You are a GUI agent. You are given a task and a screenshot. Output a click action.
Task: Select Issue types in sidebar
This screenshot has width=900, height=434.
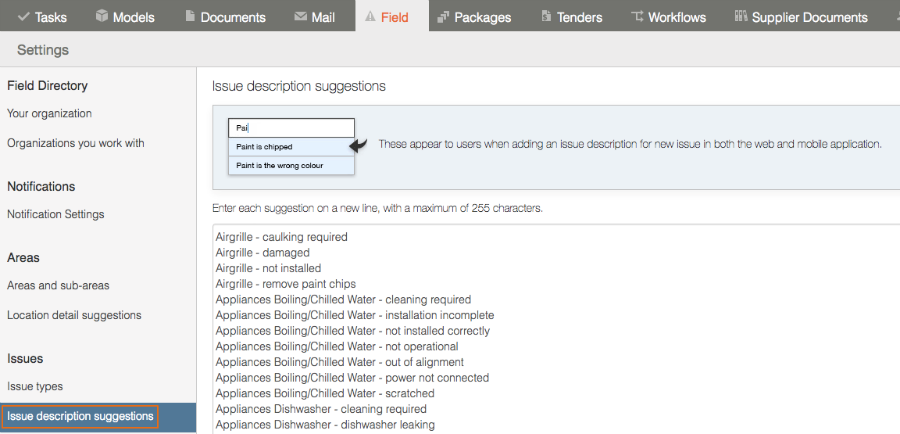tap(35, 386)
